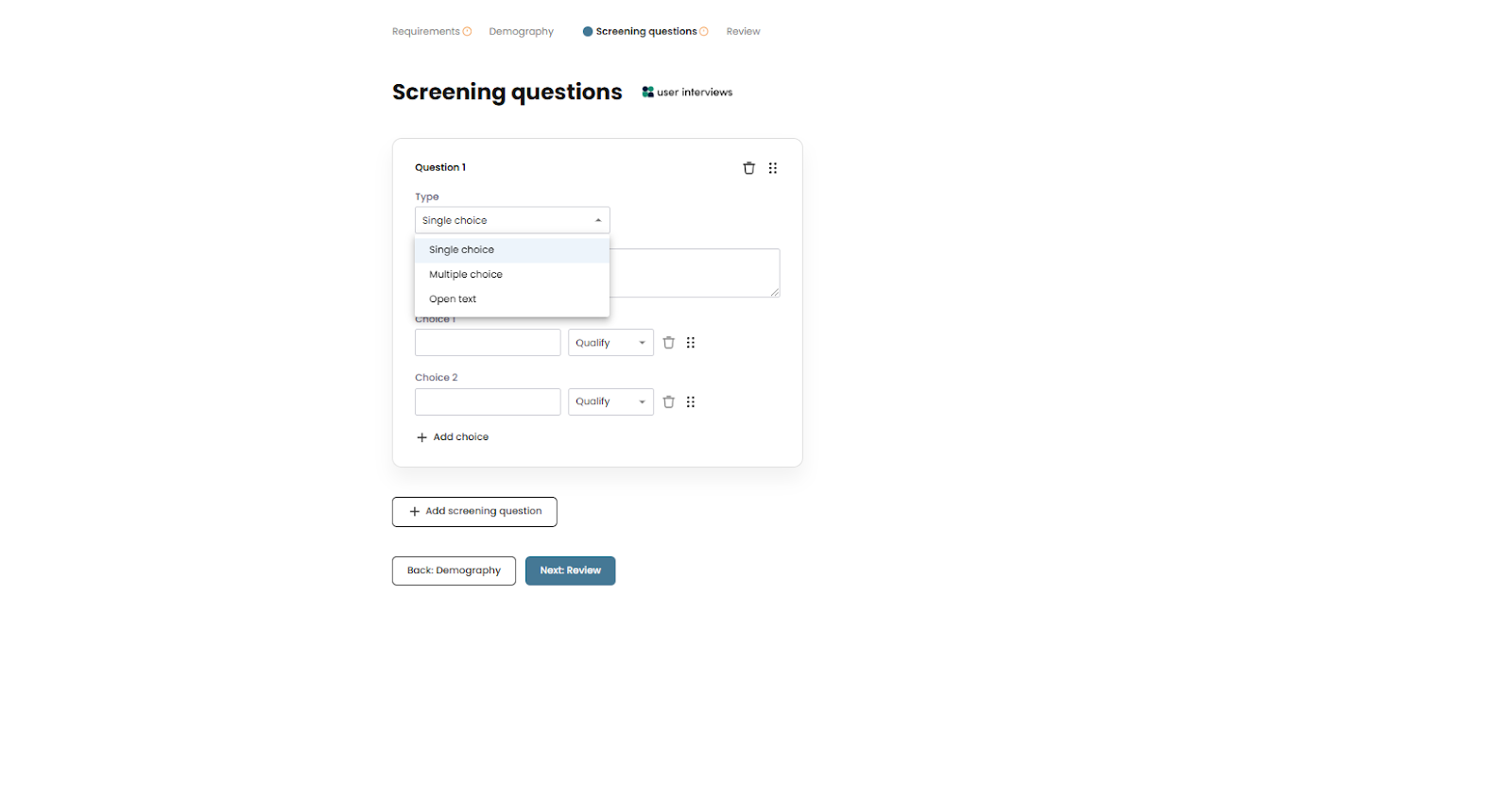Screen dimensions: 1512x801
Task: Switch to the Review step
Action: pos(743,31)
